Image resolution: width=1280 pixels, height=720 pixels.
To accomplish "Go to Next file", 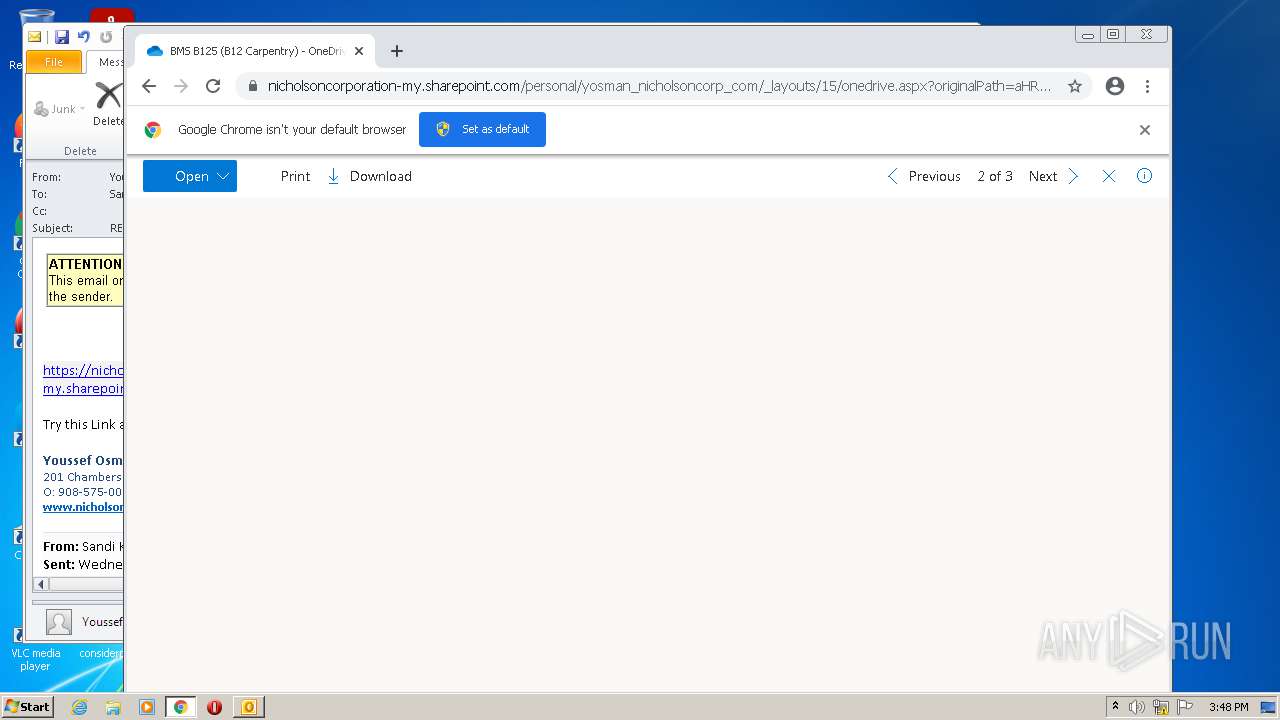I will click(1054, 176).
